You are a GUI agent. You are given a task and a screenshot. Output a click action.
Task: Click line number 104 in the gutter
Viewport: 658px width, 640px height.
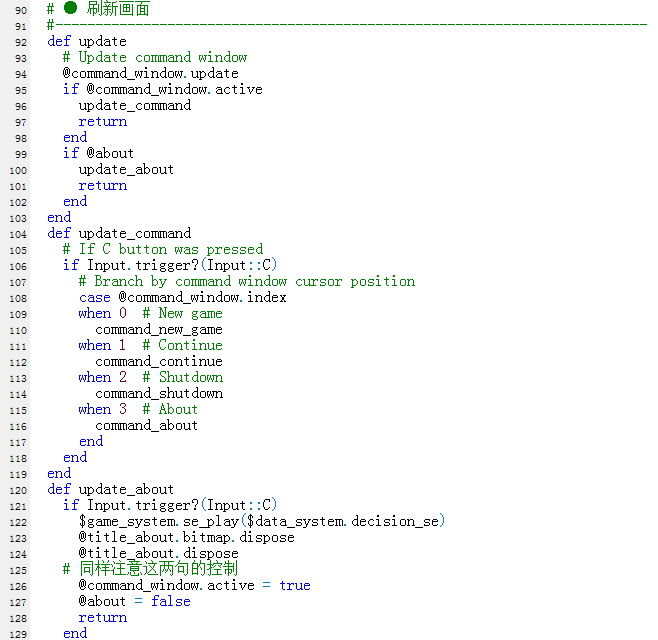click(x=18, y=234)
